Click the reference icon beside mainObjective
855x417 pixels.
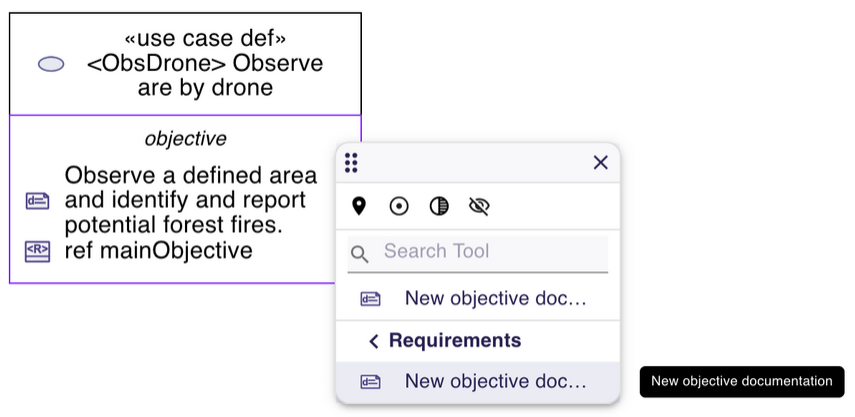click(x=37, y=251)
